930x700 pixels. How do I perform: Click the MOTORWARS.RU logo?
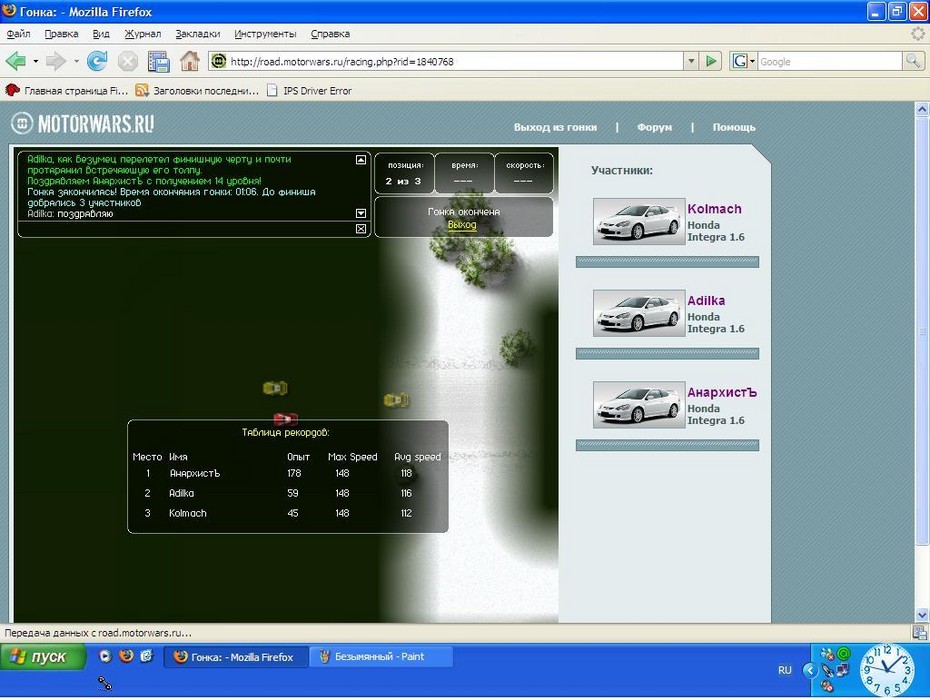[x=83, y=123]
